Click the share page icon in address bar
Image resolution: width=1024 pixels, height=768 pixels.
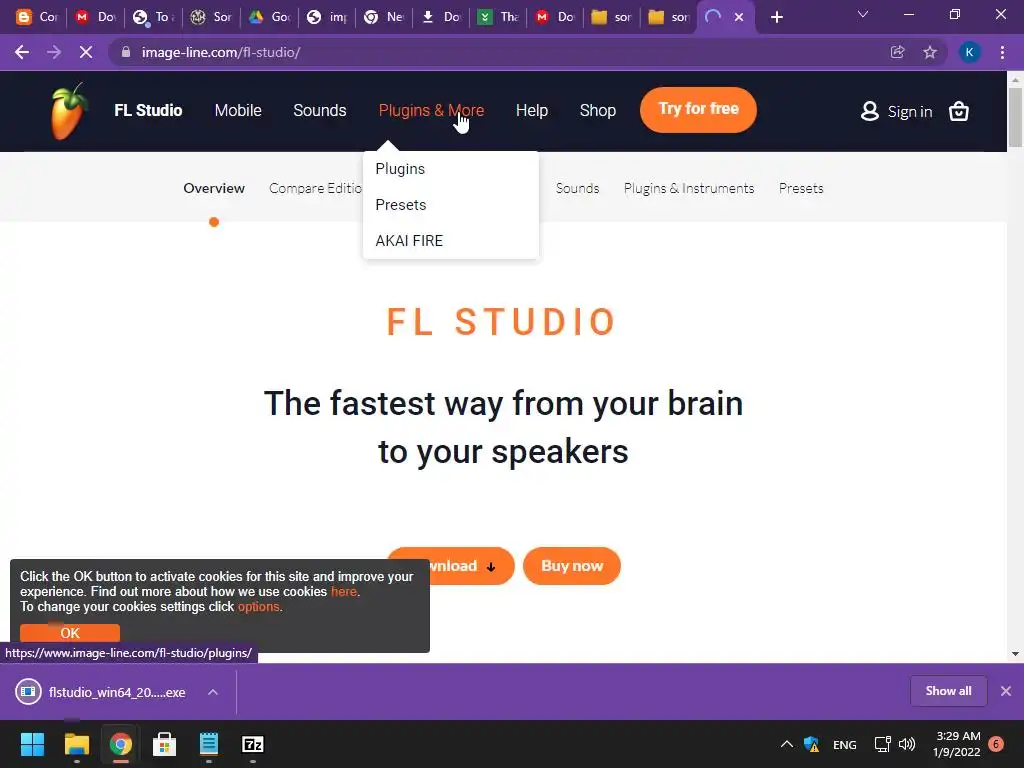click(x=898, y=52)
